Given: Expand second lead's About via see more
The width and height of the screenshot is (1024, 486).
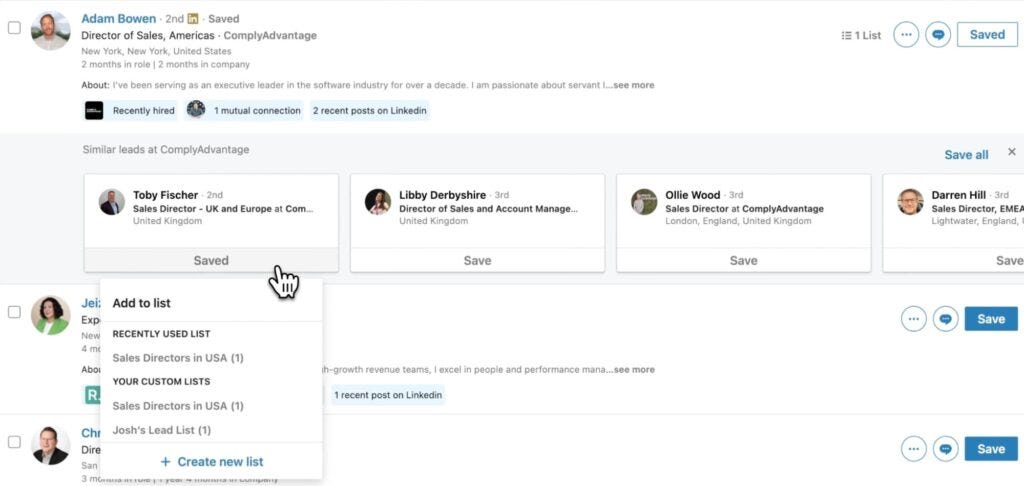Looking at the screenshot, I should tap(633, 369).
